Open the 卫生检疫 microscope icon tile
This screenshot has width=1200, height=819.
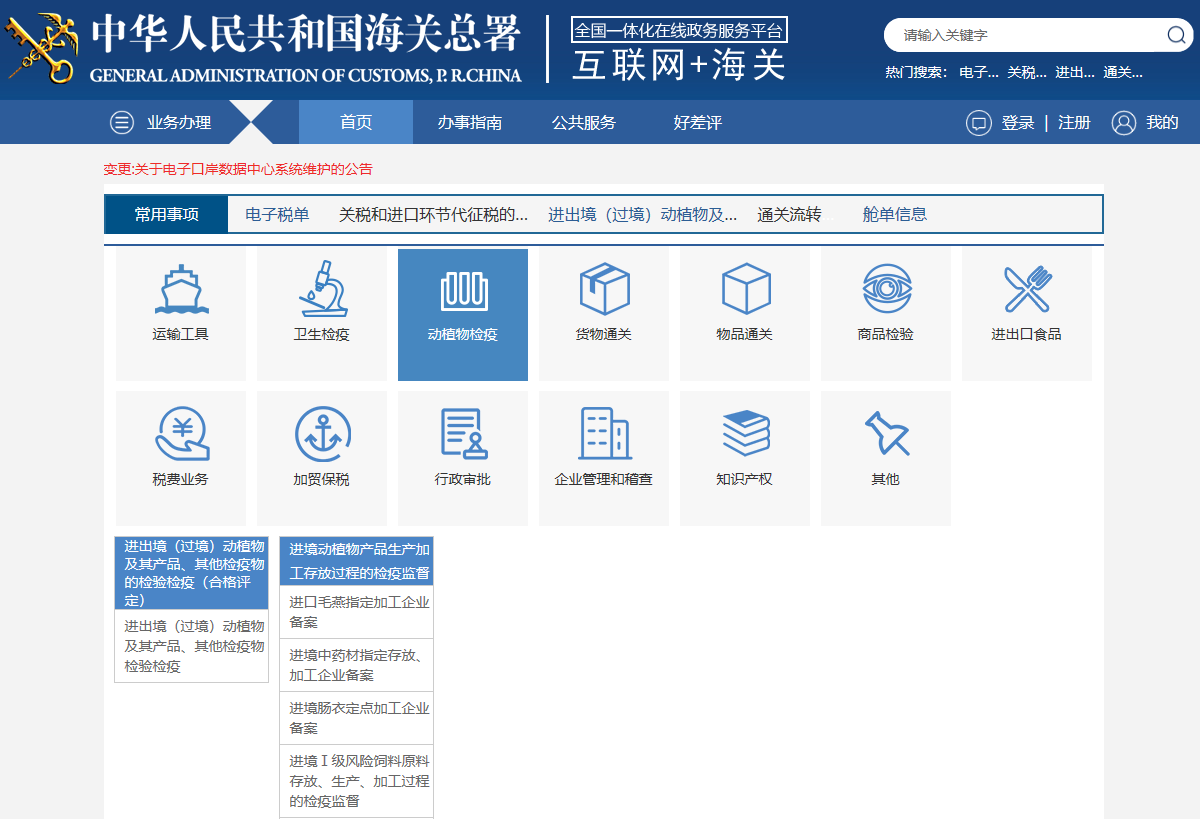coord(322,315)
